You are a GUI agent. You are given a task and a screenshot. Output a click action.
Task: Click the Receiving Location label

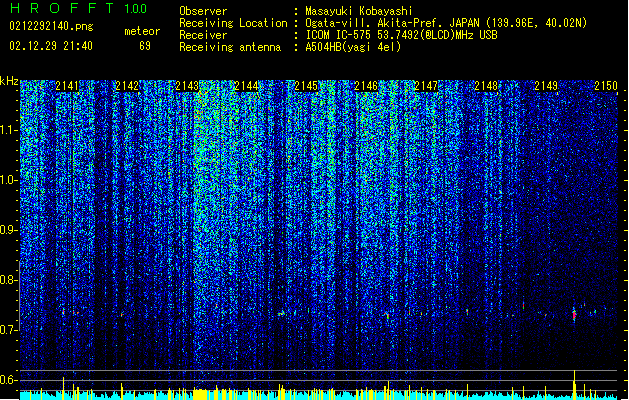[233, 23]
